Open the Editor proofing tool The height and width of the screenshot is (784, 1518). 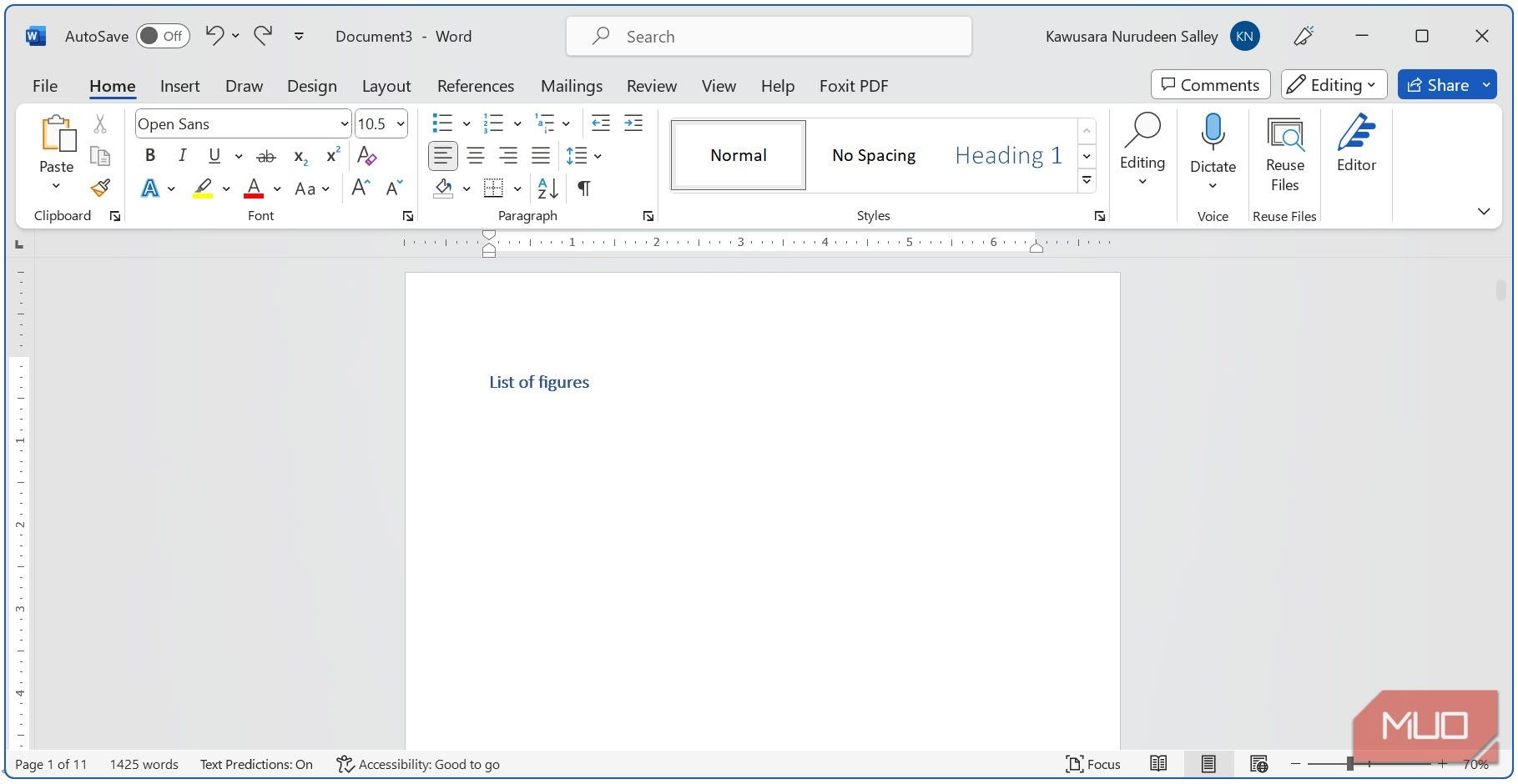tap(1356, 143)
